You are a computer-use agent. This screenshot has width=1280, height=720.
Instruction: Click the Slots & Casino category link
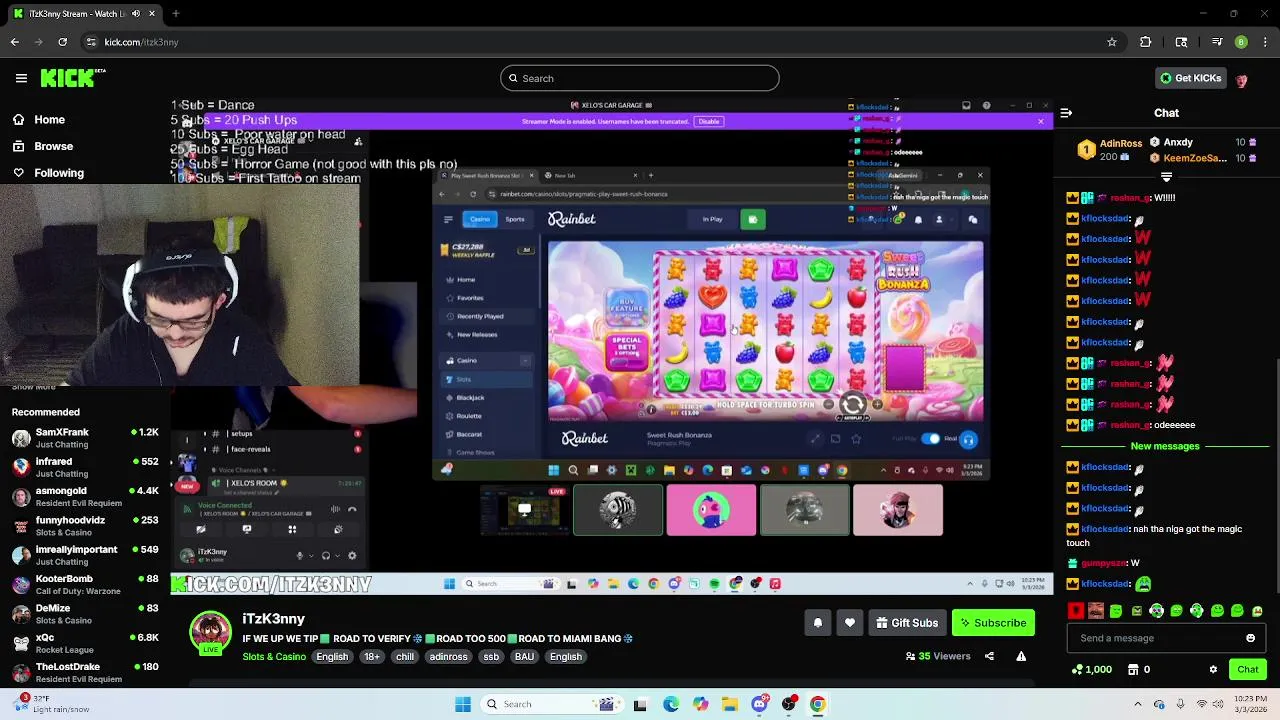(274, 657)
